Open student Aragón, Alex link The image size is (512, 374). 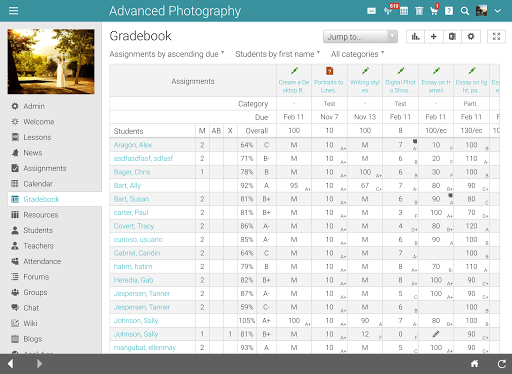click(x=133, y=145)
